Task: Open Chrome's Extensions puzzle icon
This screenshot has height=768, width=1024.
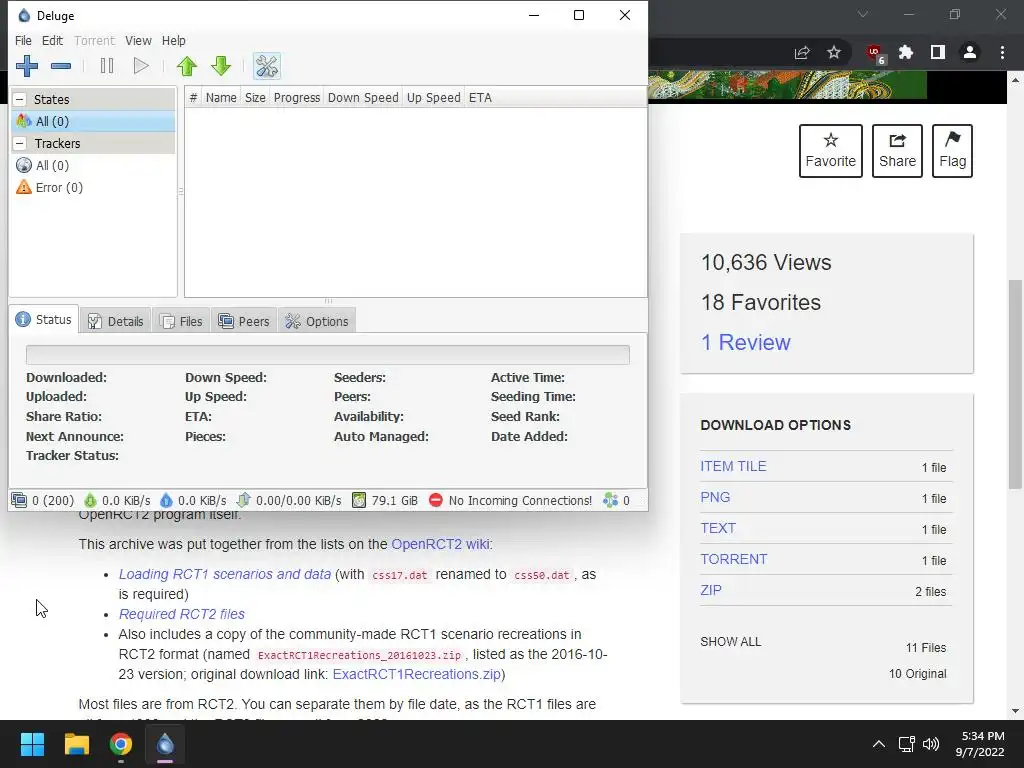Action: [906, 52]
